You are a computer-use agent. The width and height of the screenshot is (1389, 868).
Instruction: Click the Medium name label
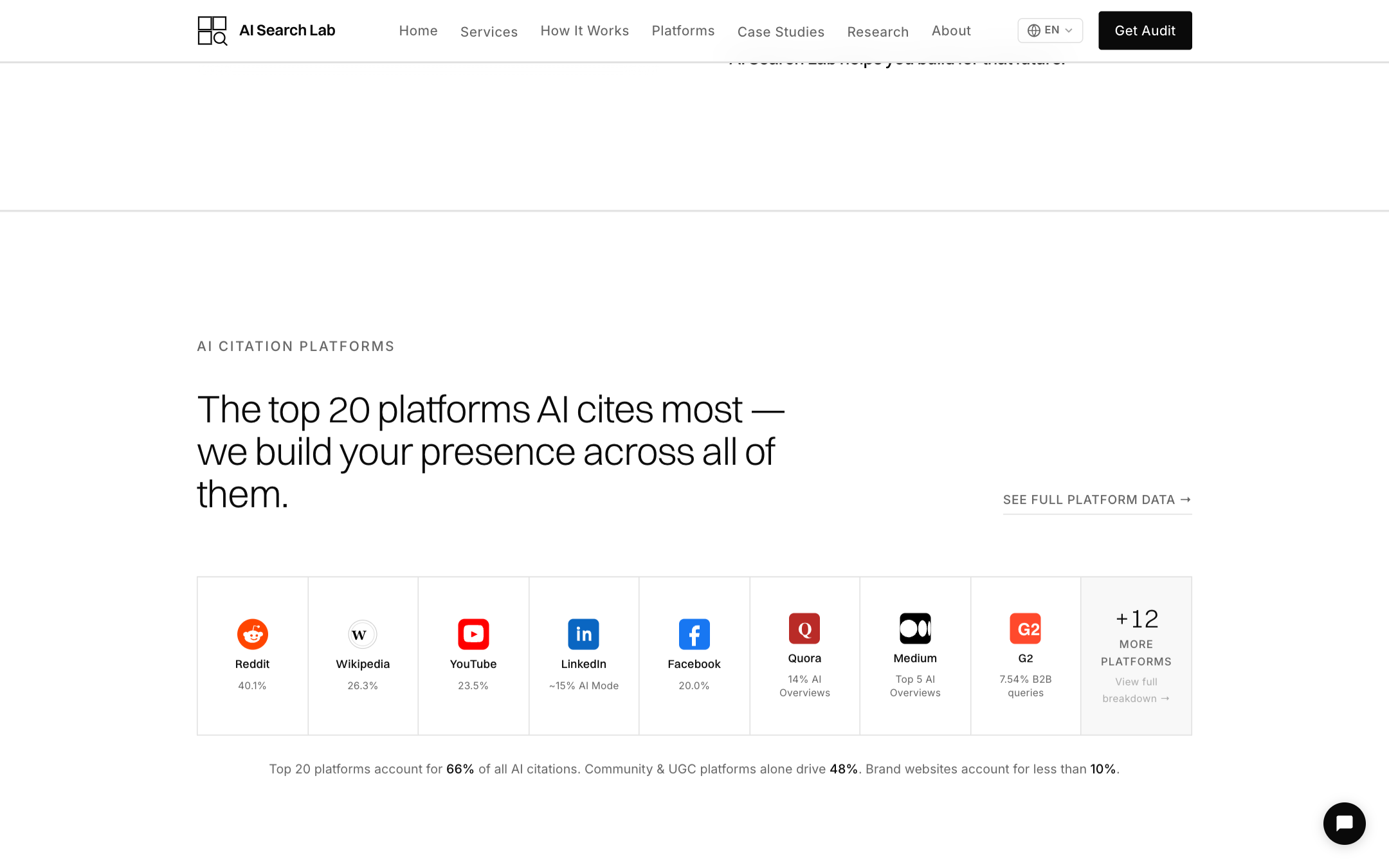click(915, 658)
